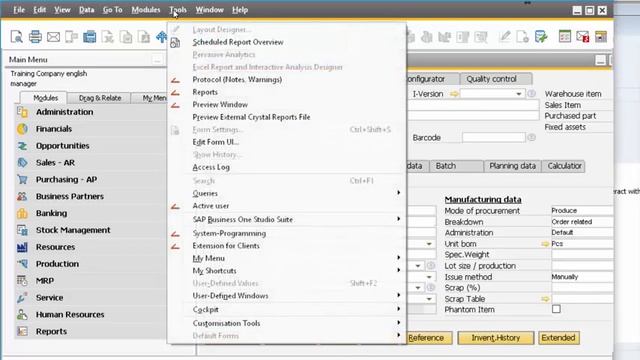Click the Send SMS toolbar icon
640x360 pixels.
(71, 37)
